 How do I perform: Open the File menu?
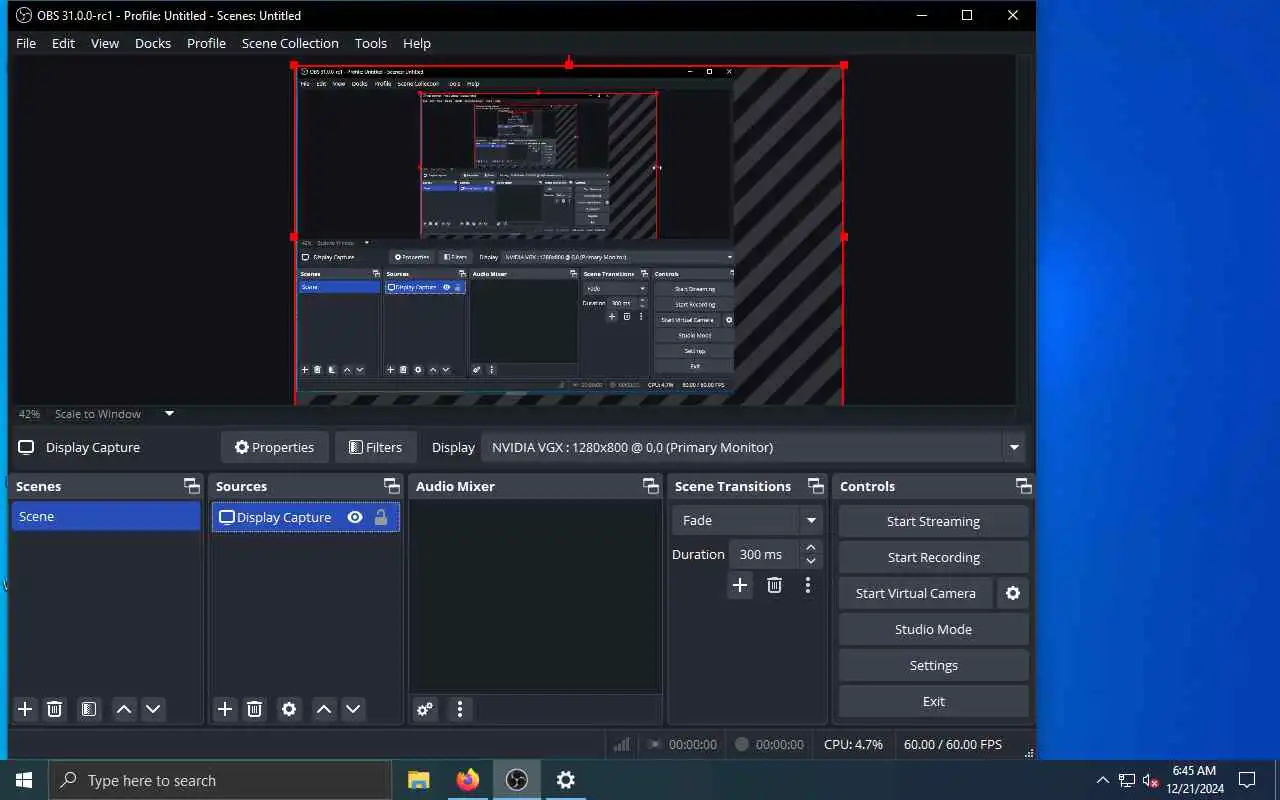(26, 43)
